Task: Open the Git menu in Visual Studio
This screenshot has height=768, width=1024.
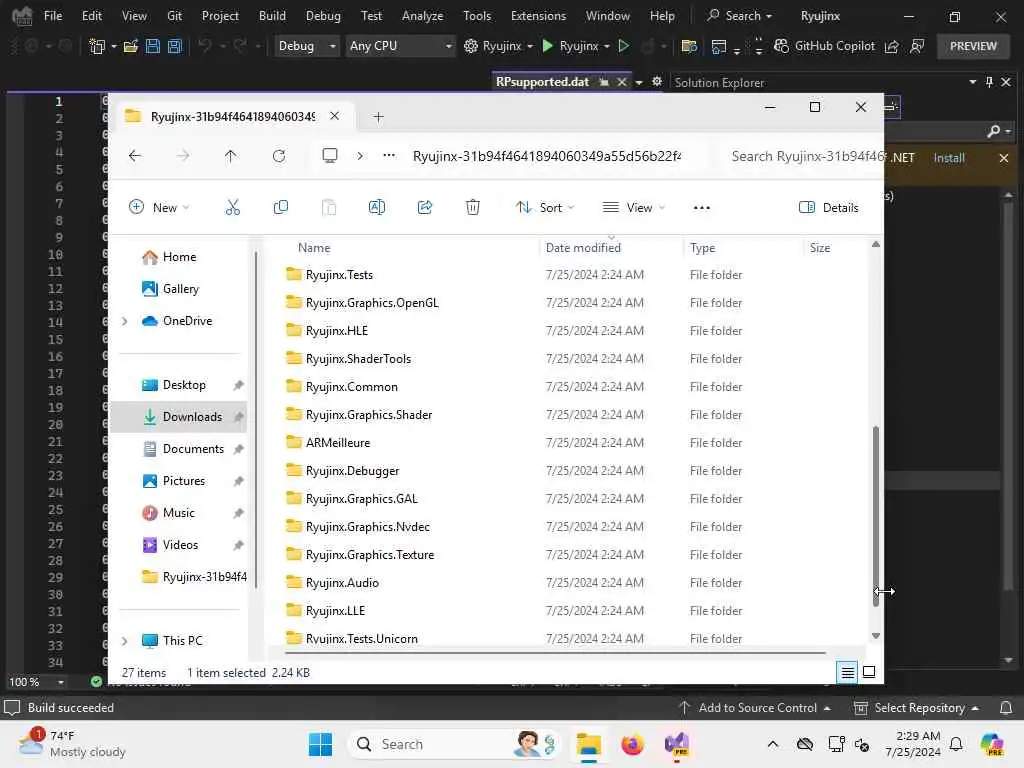Action: pos(174,16)
